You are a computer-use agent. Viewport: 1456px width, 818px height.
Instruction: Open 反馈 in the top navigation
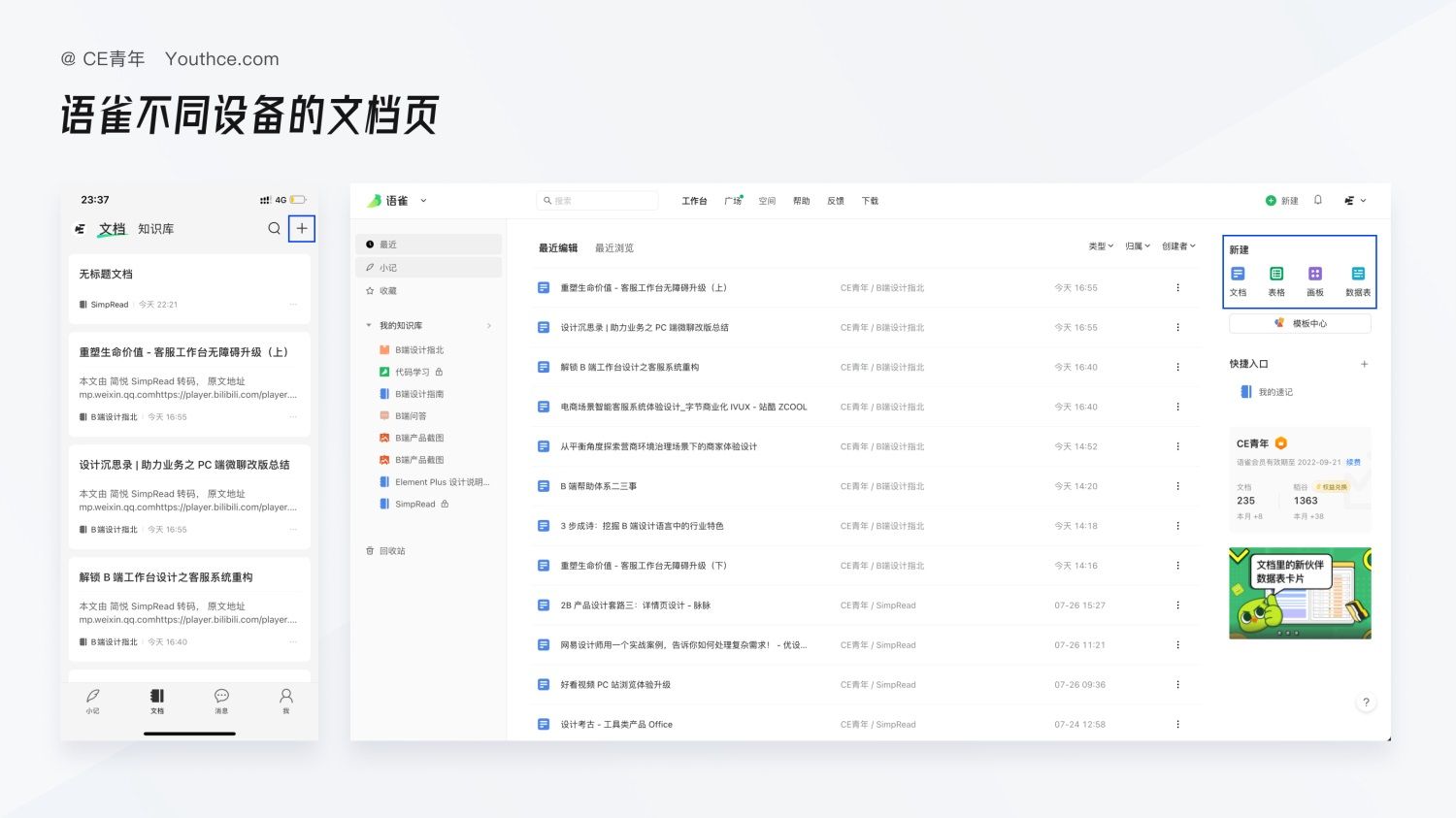point(836,201)
